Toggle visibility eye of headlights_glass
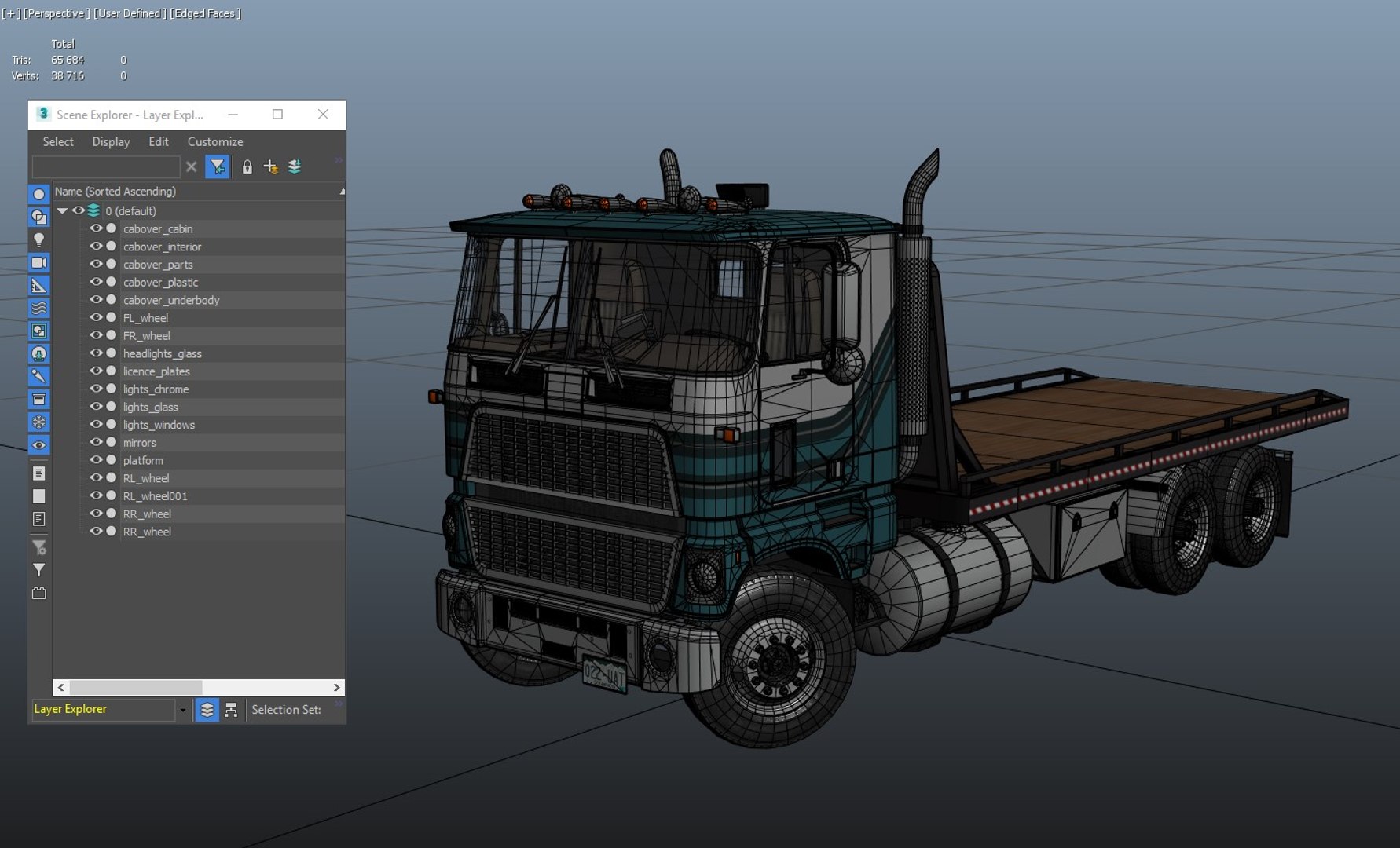The image size is (1400, 848). click(96, 353)
